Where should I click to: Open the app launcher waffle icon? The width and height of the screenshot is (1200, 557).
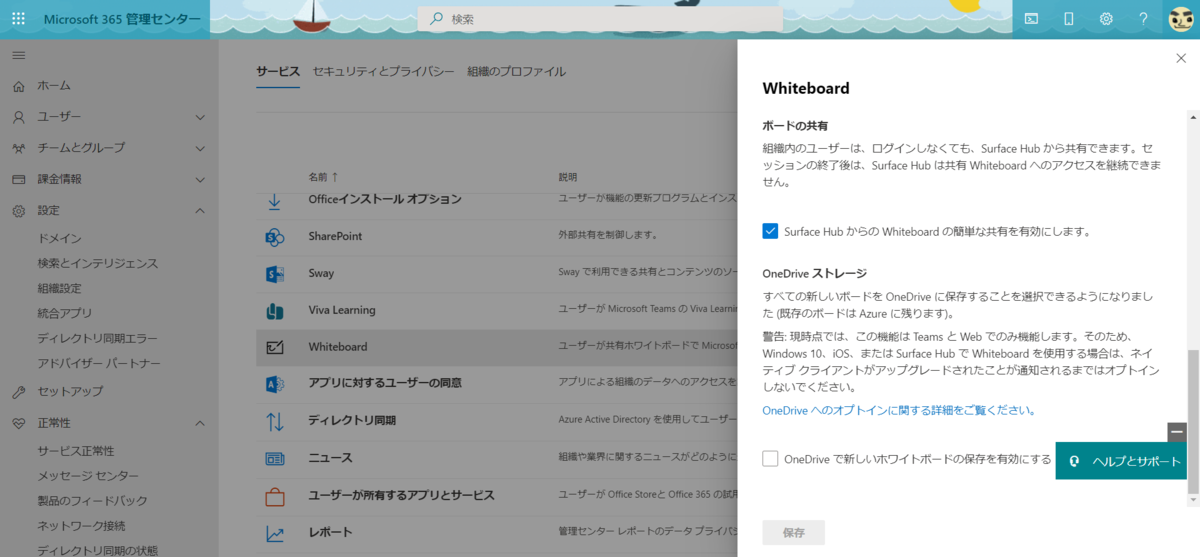click(x=18, y=19)
